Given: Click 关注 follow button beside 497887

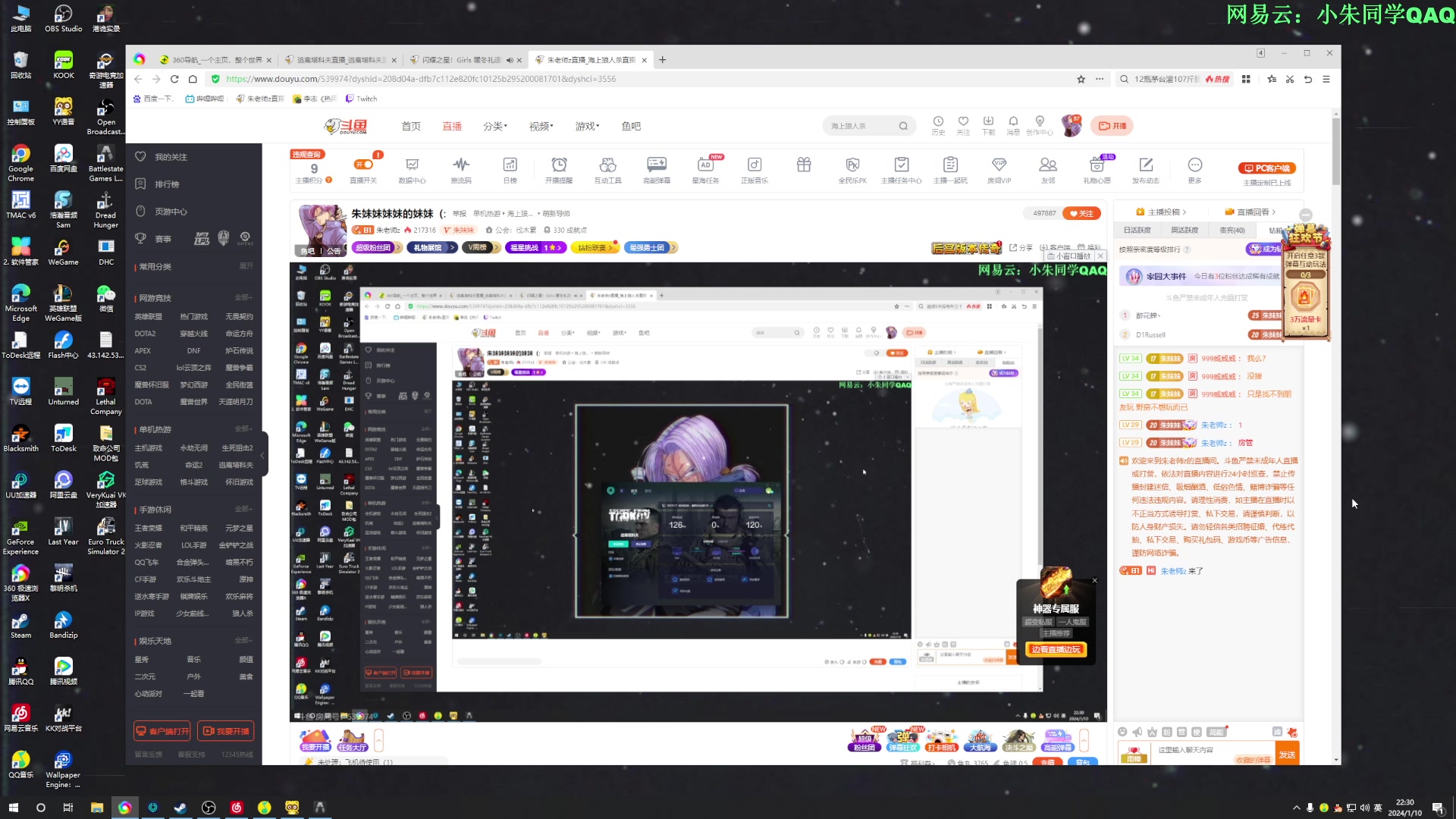Looking at the screenshot, I should pos(1081,213).
